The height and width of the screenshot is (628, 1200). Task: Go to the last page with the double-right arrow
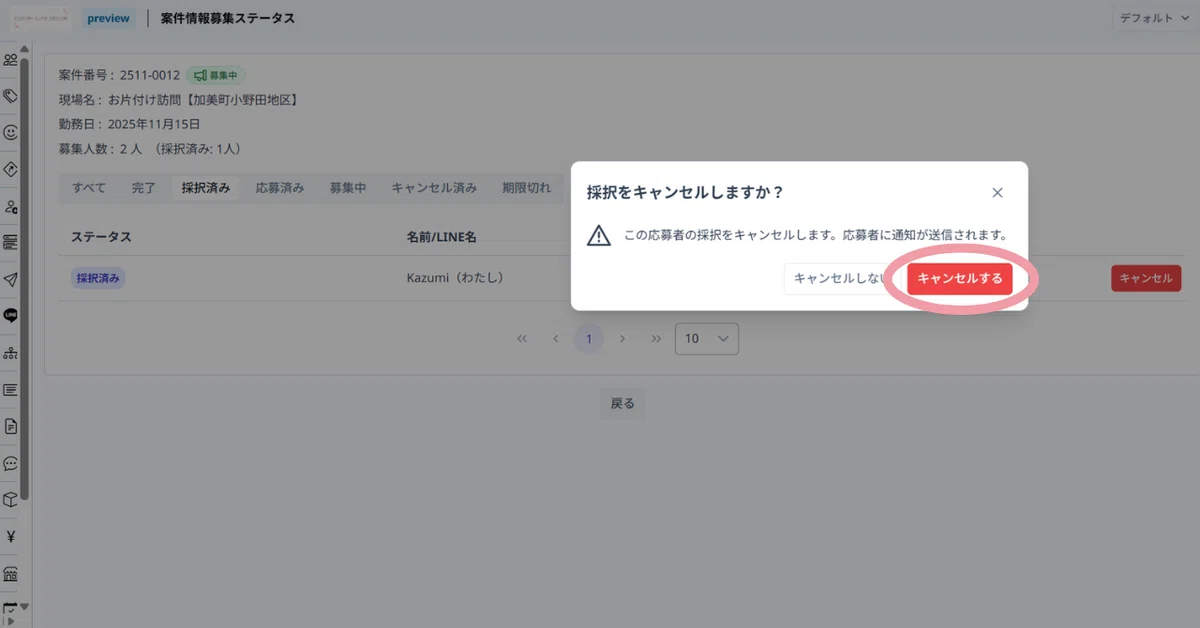(x=656, y=338)
